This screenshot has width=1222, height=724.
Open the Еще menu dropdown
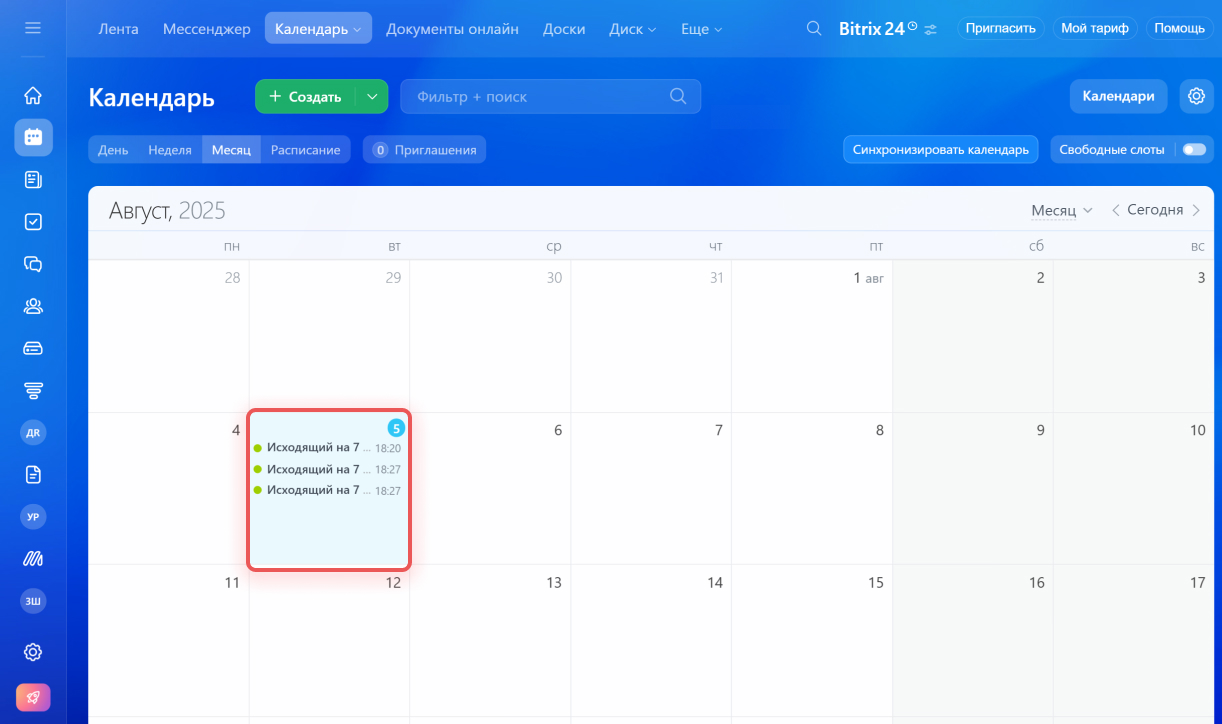click(x=701, y=29)
